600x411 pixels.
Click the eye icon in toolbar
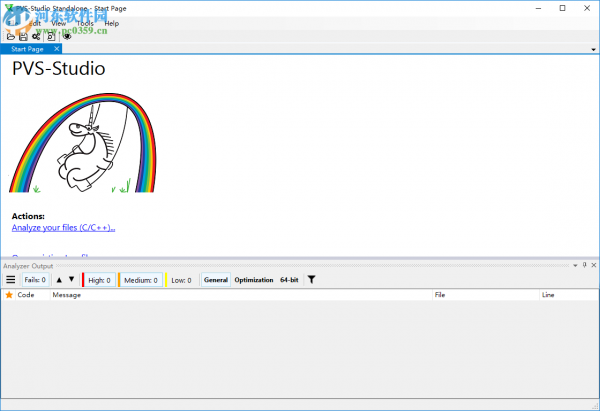click(x=67, y=36)
